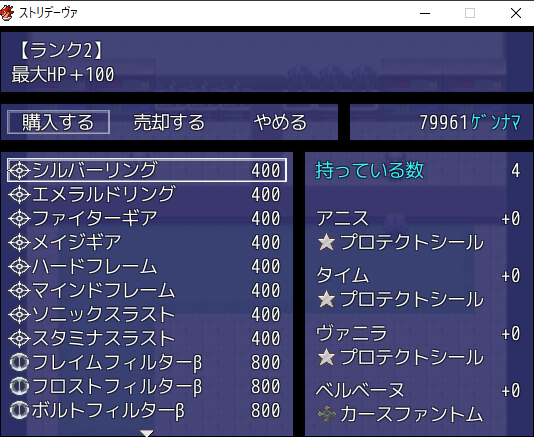
Task: Click the +0 value beside タイム
Action: (x=511, y=276)
